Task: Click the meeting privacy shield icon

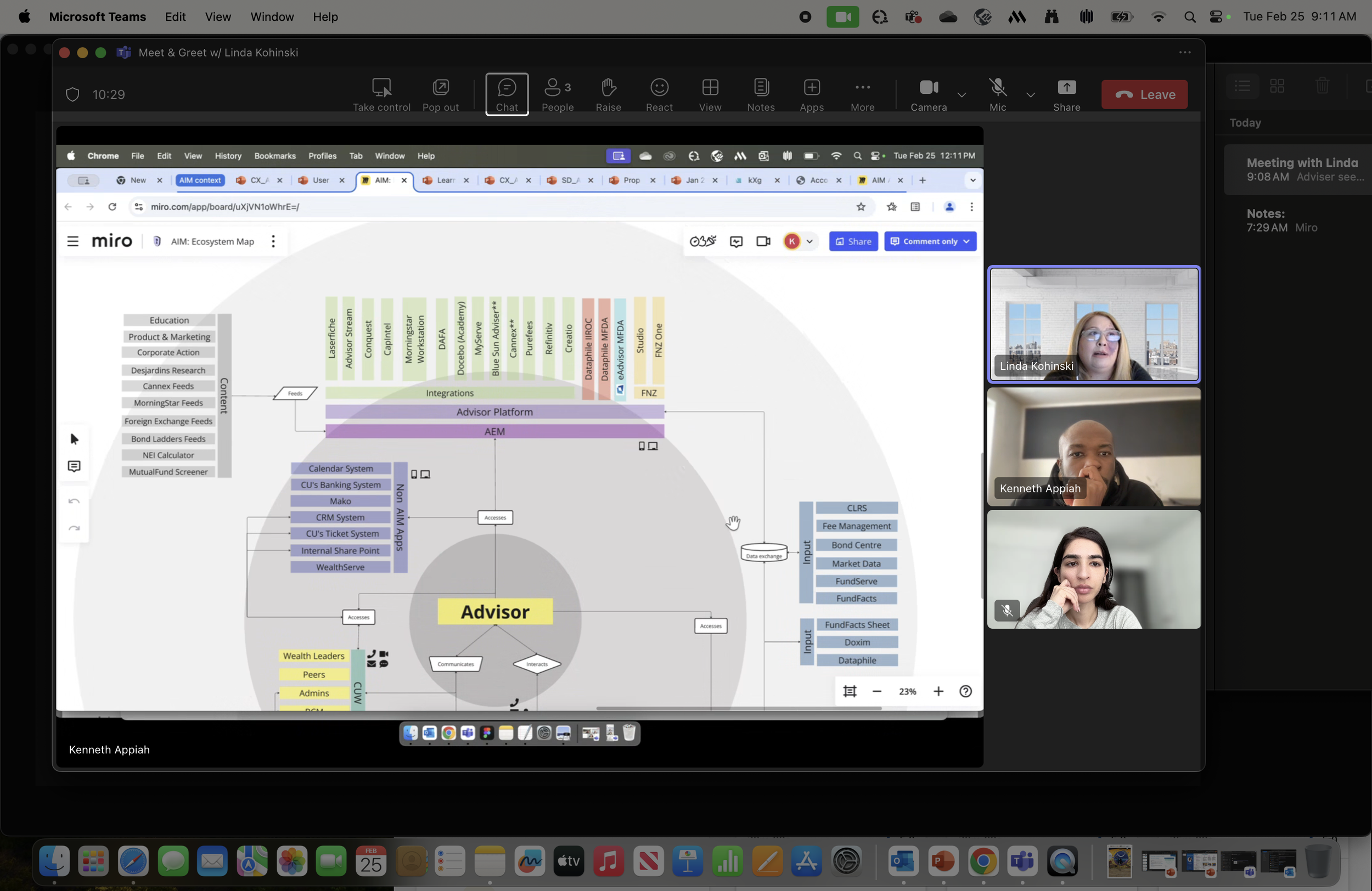Action: tap(72, 94)
